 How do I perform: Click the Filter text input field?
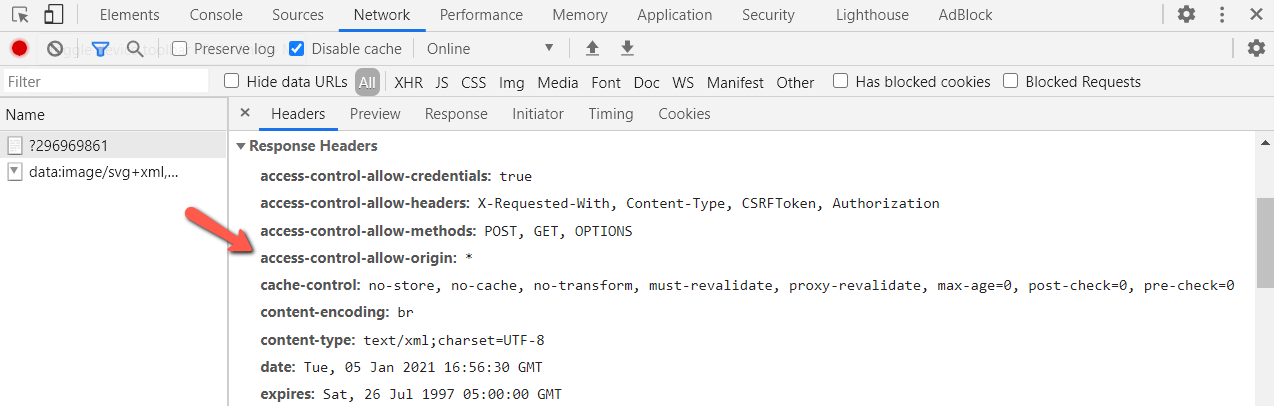(105, 82)
